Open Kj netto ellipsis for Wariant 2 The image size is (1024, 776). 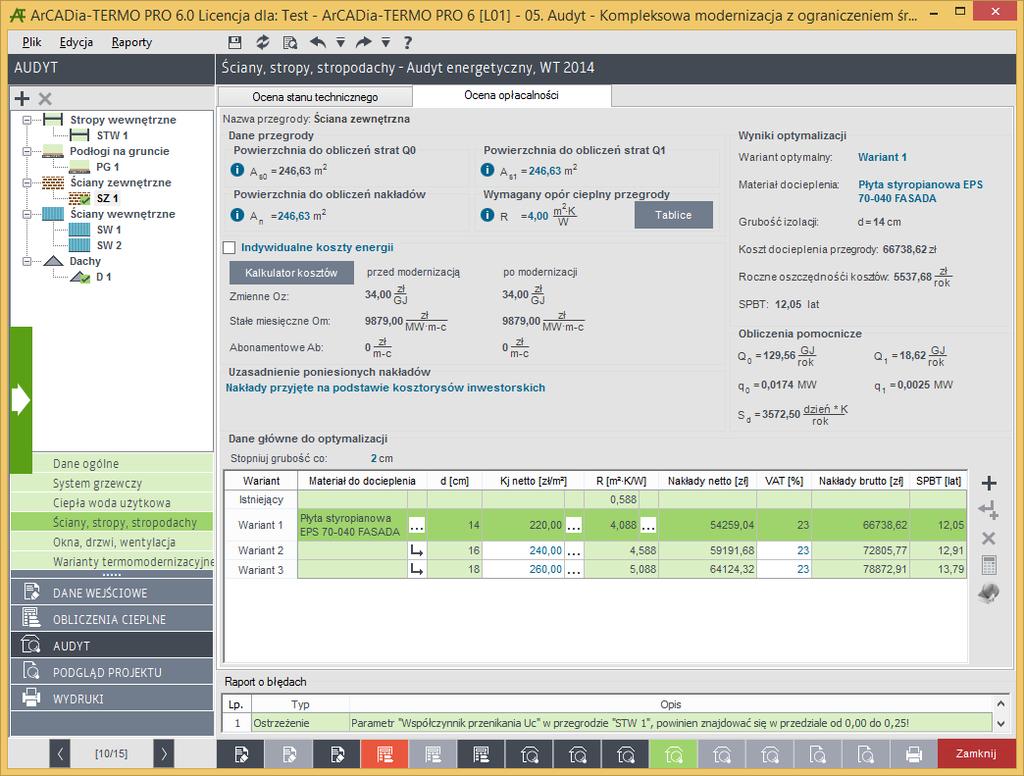pos(573,551)
